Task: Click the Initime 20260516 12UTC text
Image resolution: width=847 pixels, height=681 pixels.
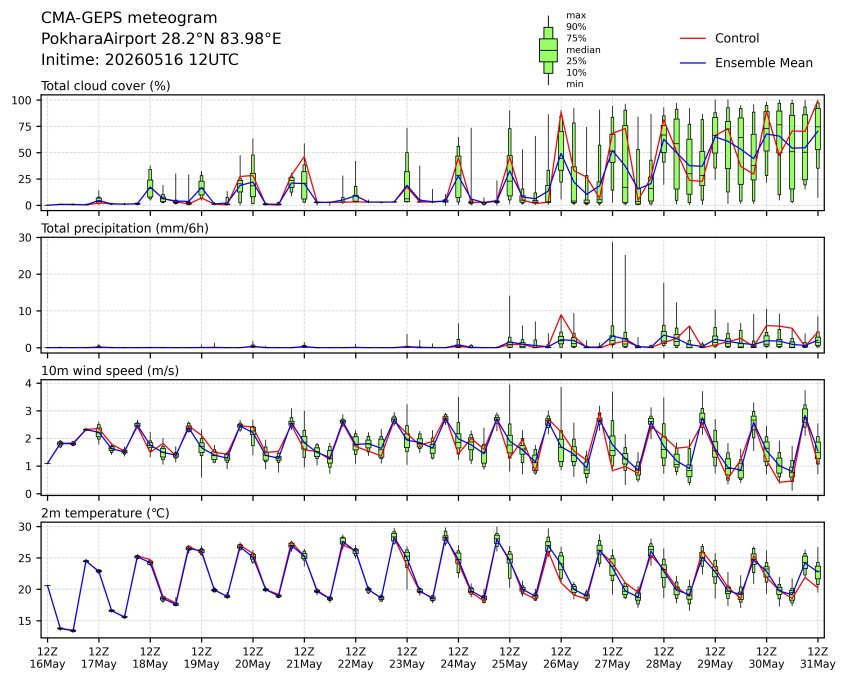Action: (x=139, y=59)
